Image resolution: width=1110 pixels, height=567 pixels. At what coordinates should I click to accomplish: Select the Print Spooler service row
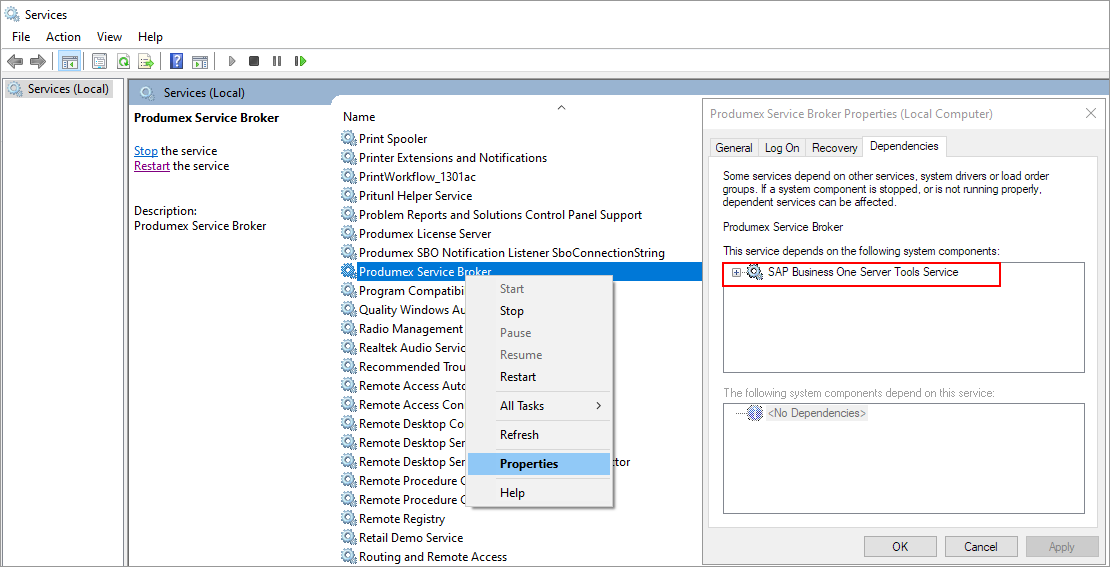click(393, 139)
